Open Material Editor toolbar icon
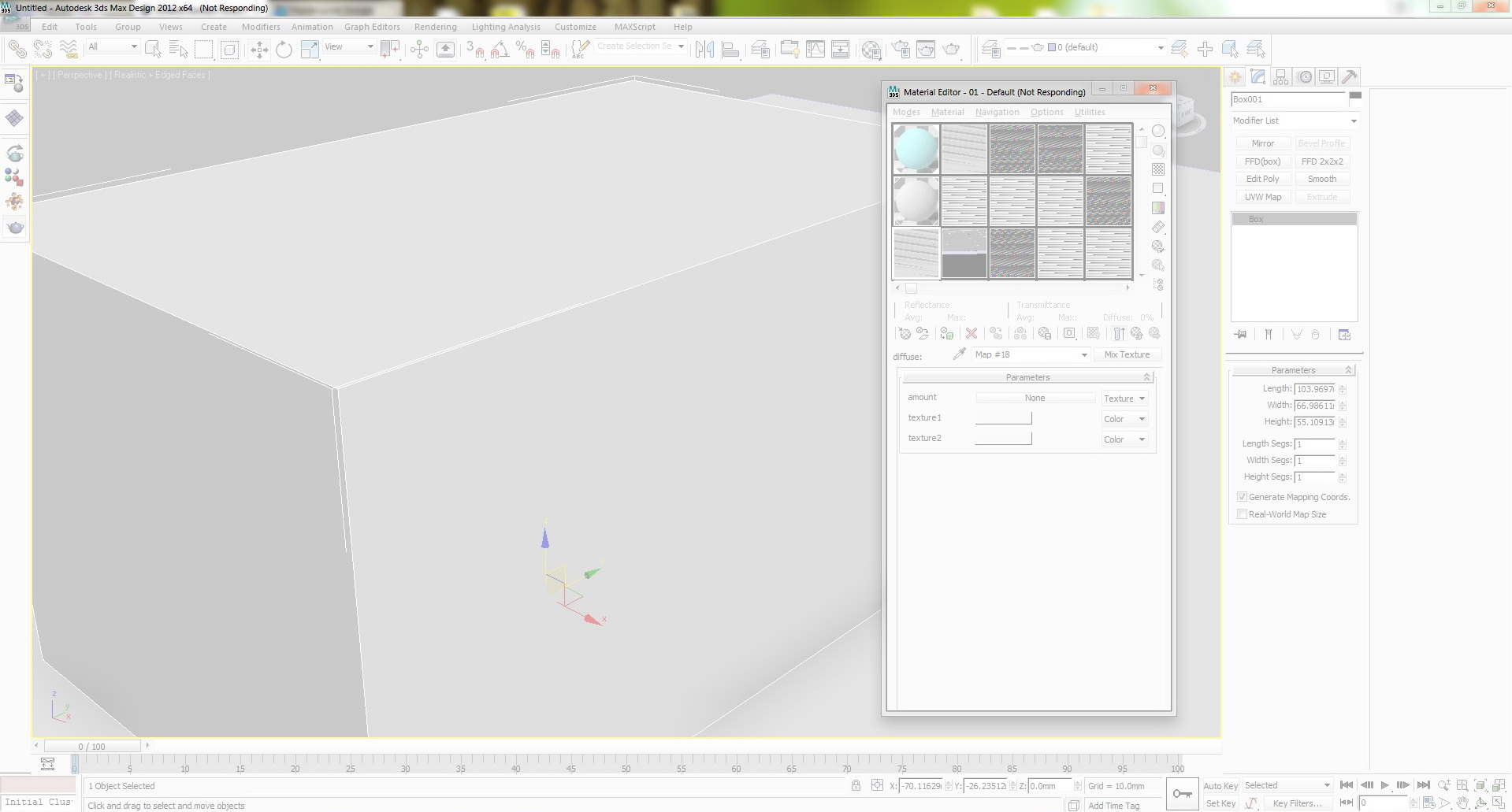 coord(871,50)
